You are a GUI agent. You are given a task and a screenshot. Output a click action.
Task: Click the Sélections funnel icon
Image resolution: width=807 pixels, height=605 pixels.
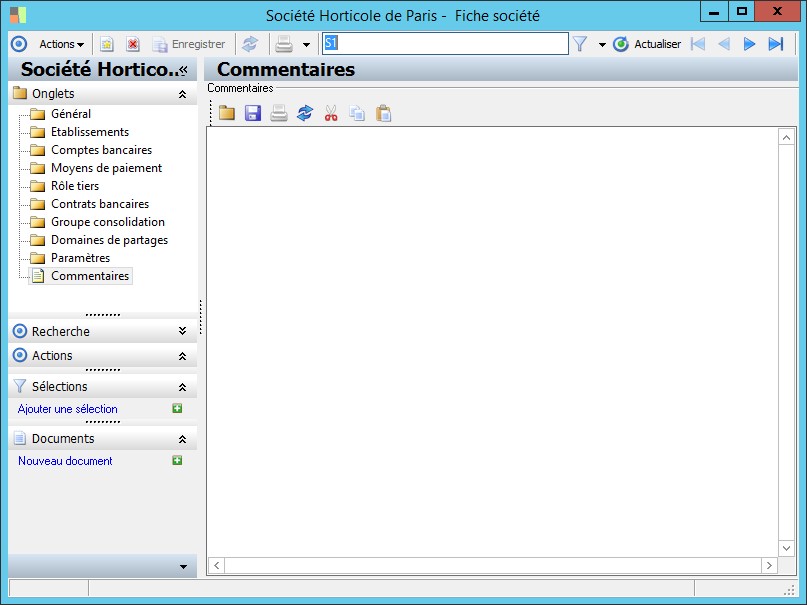pyautogui.click(x=20, y=386)
